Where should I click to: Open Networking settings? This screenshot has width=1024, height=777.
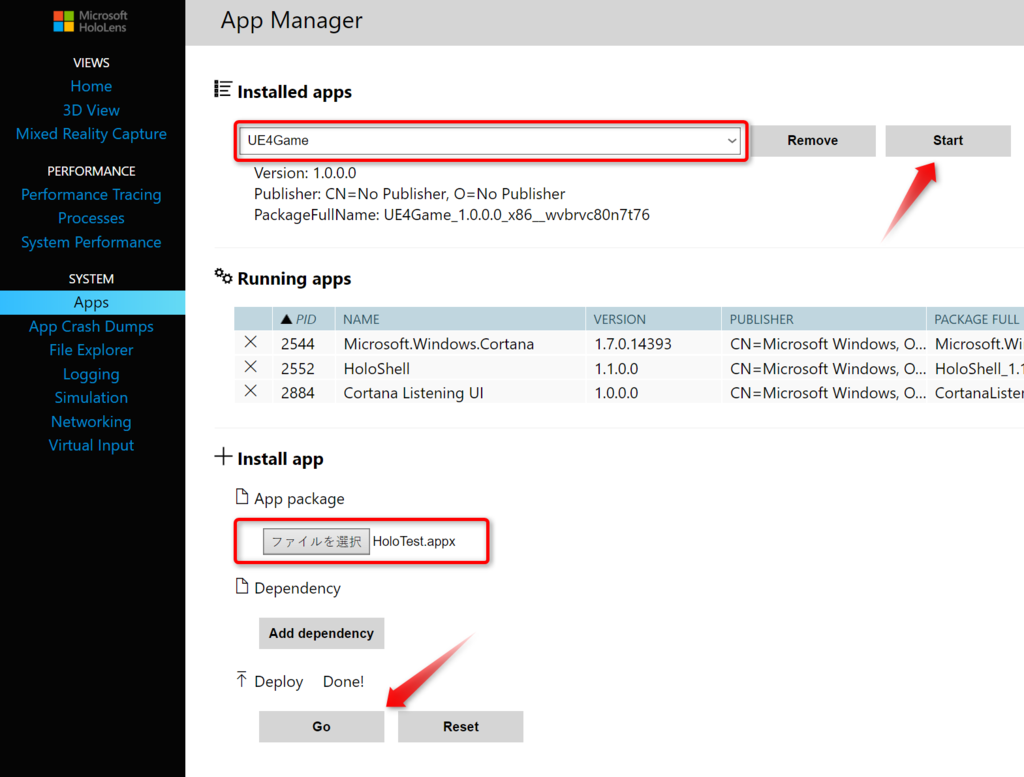(x=91, y=422)
